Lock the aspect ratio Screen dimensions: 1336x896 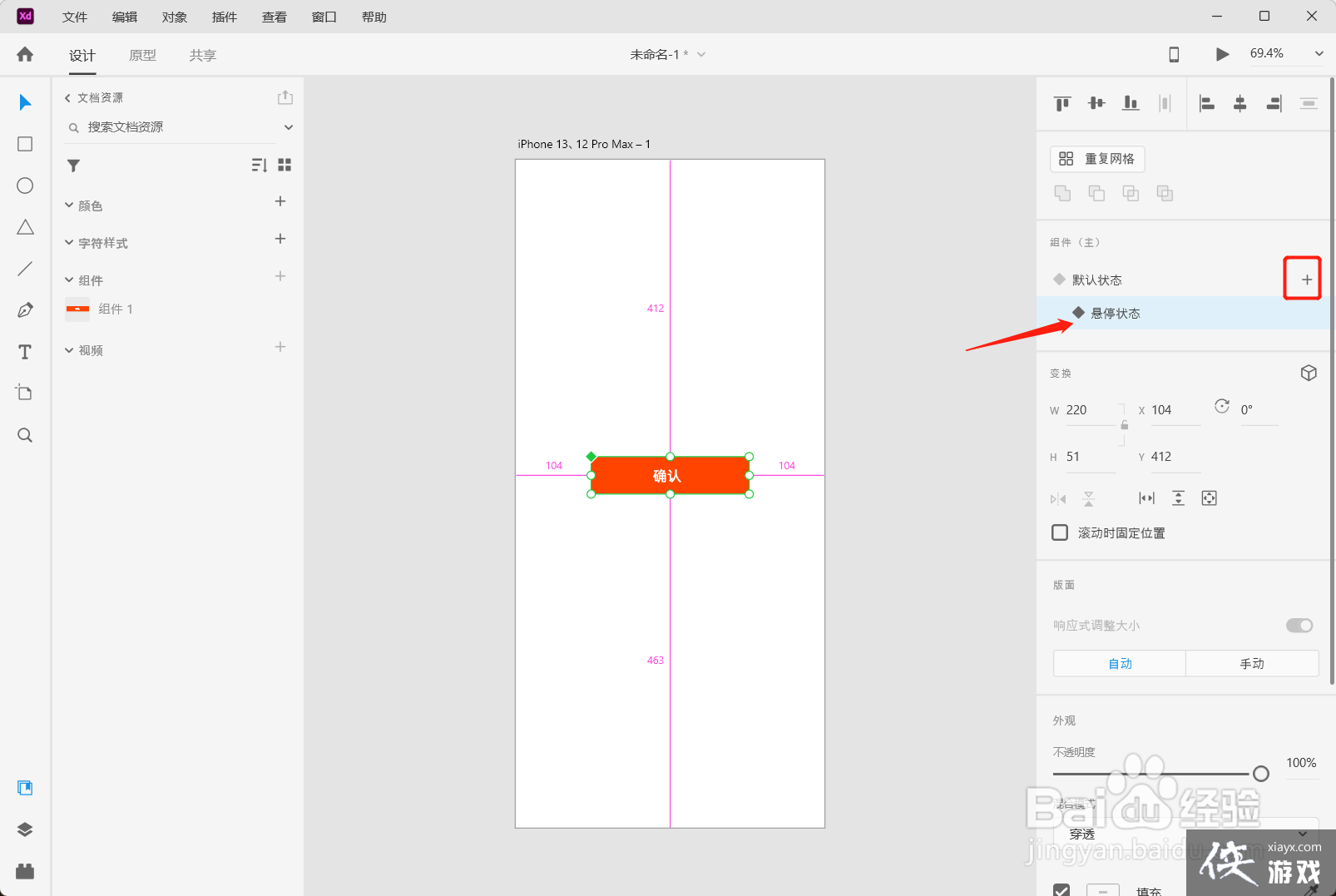coord(1125,425)
